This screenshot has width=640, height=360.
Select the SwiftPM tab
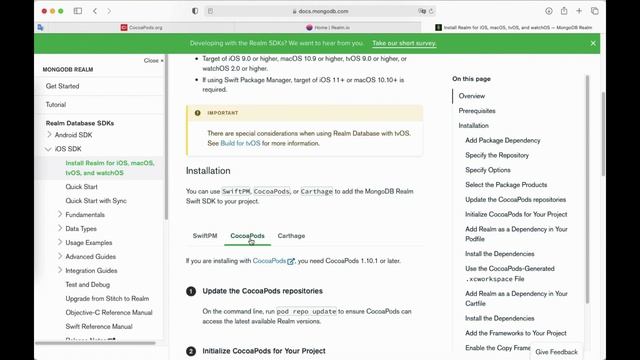[205, 236]
